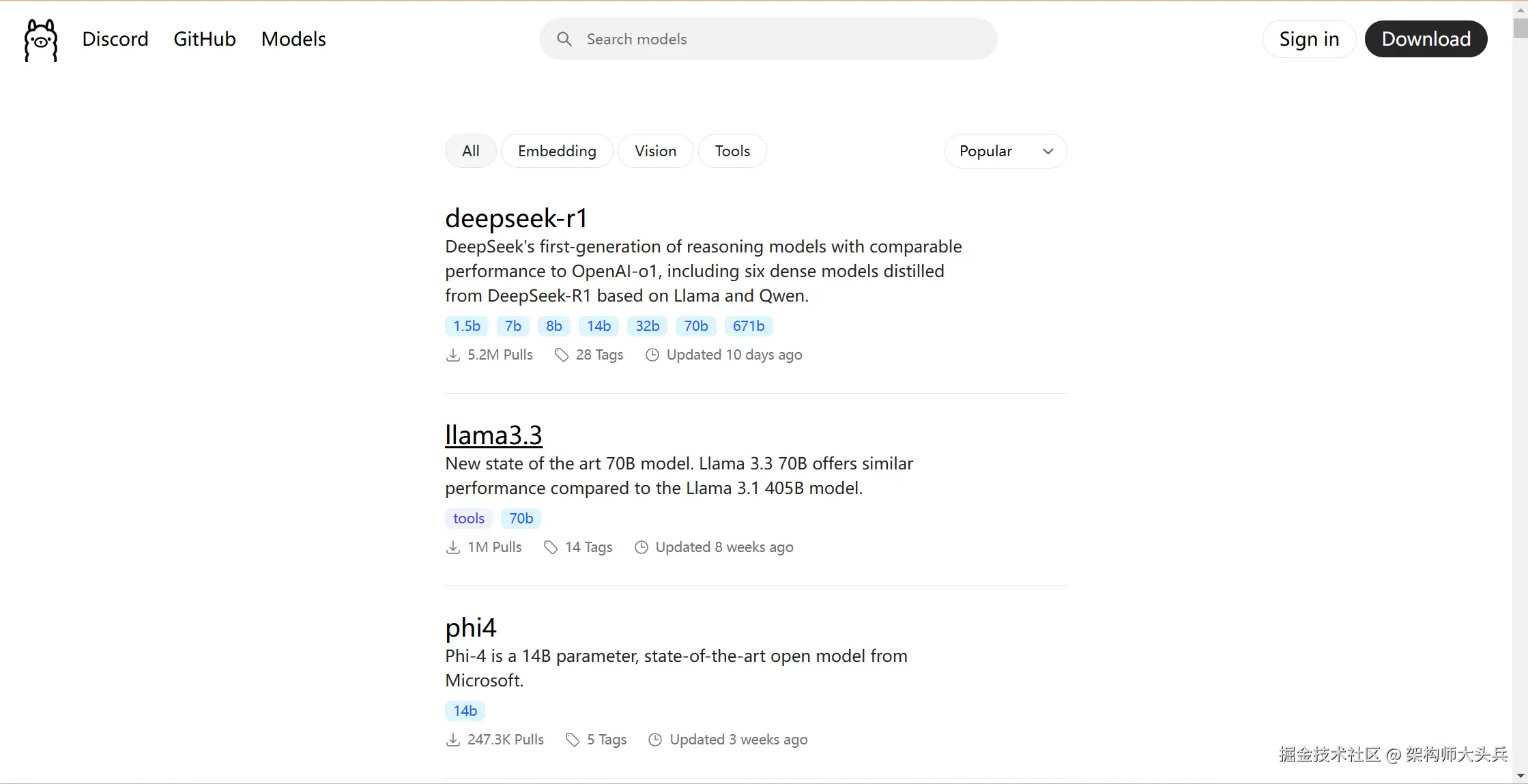The height and width of the screenshot is (784, 1528).
Task: Toggle the Embedding filter
Action: tap(557, 151)
